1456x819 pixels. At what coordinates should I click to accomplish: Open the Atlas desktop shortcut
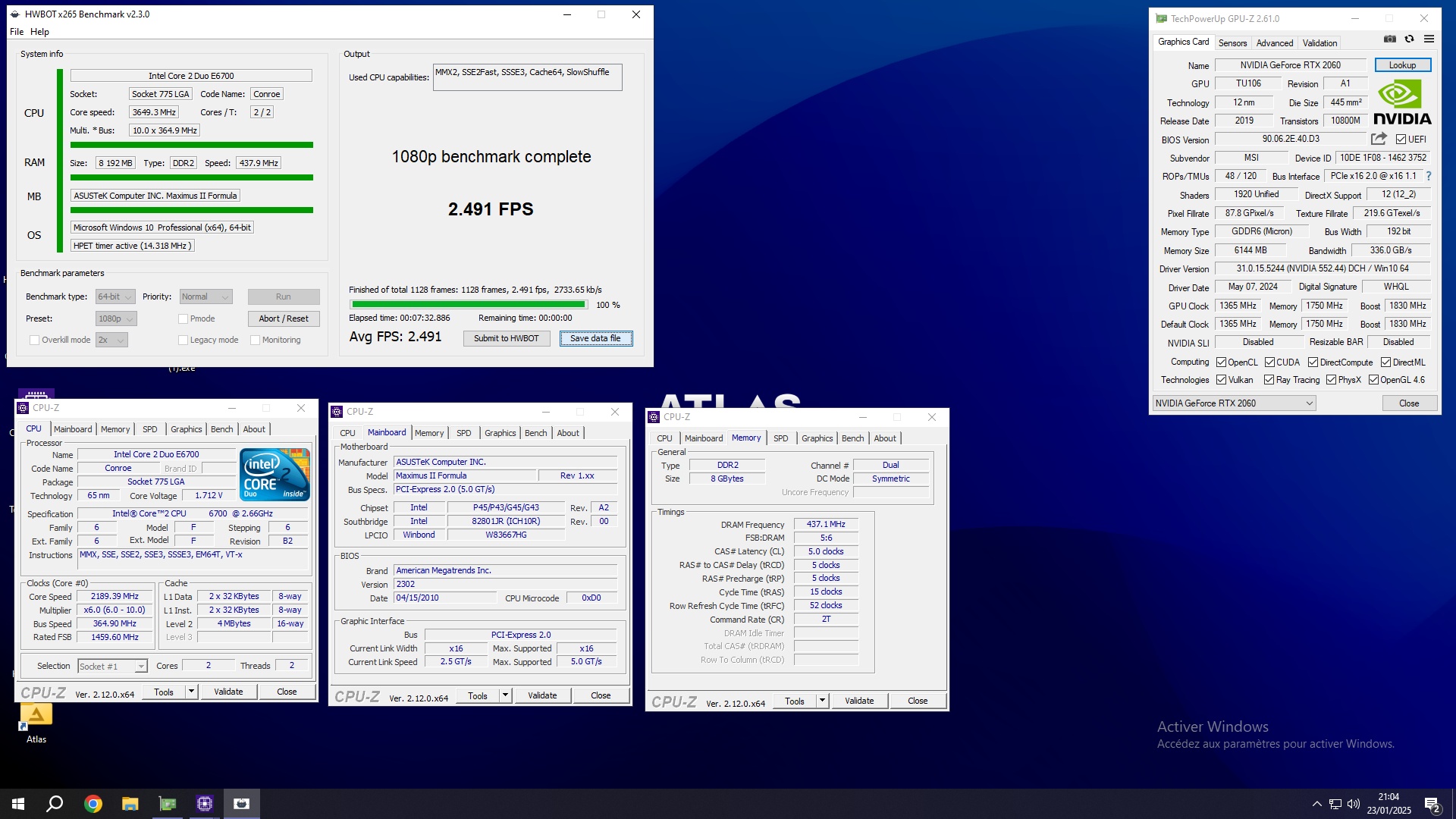tap(36, 723)
